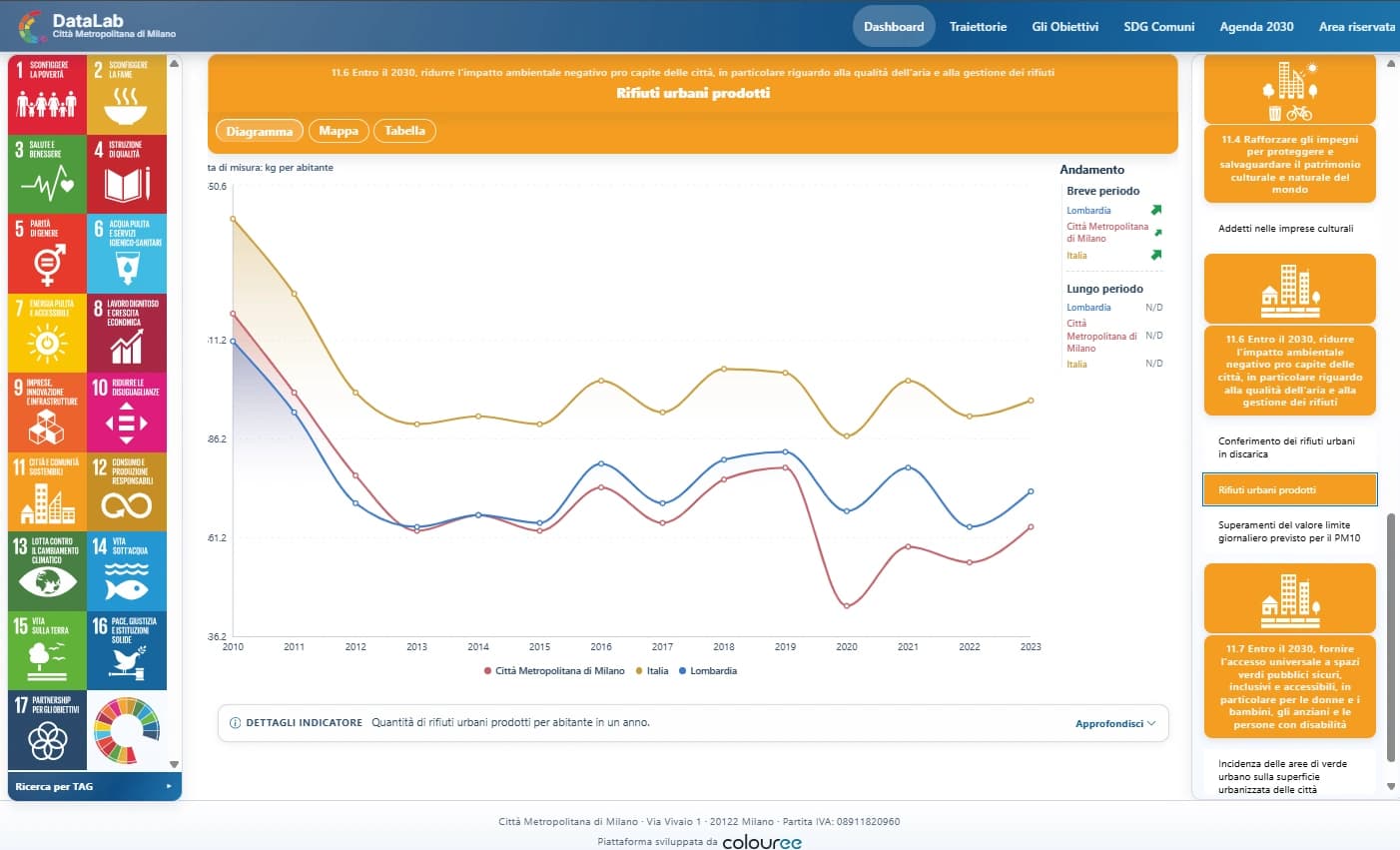
Task: Toggle Italia series in chart legend
Action: click(652, 671)
